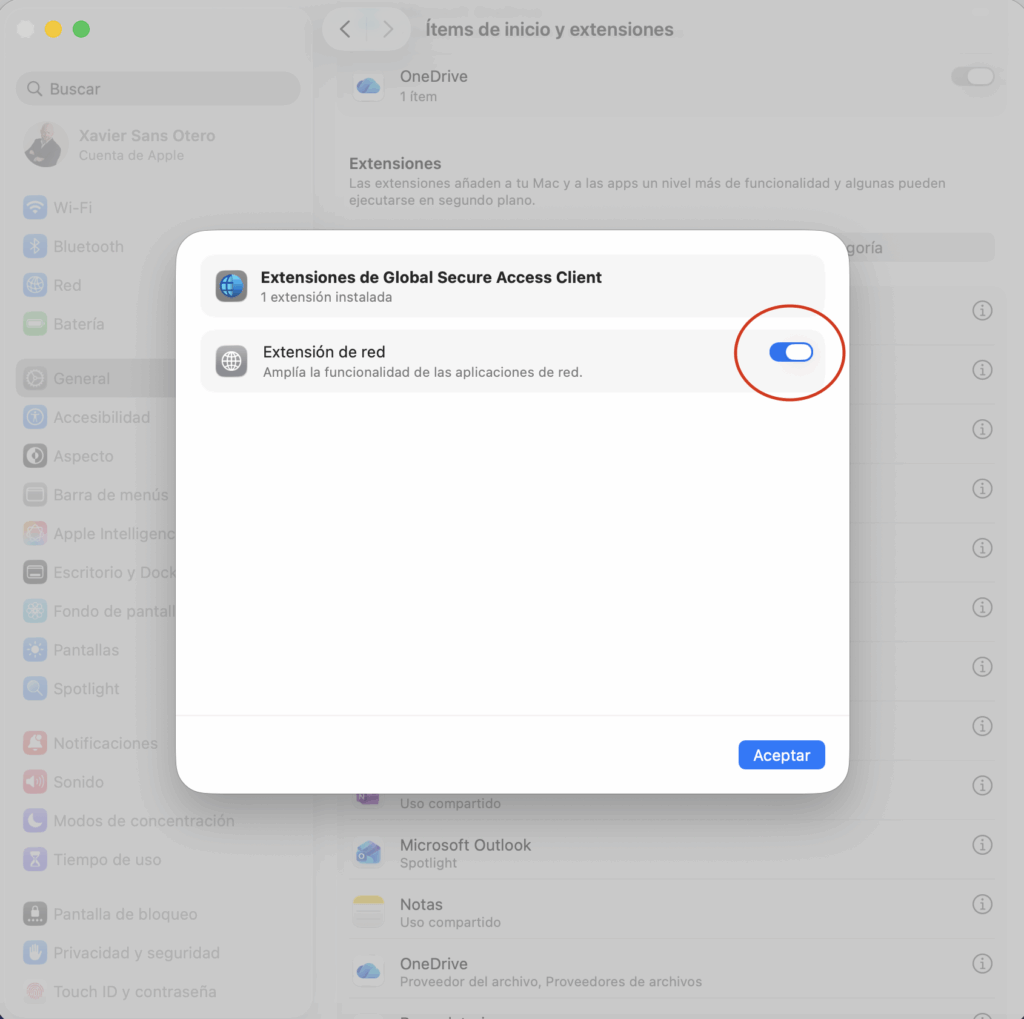Open Touch ID y contraseña settings
The image size is (1024, 1019).
pyautogui.click(x=134, y=992)
